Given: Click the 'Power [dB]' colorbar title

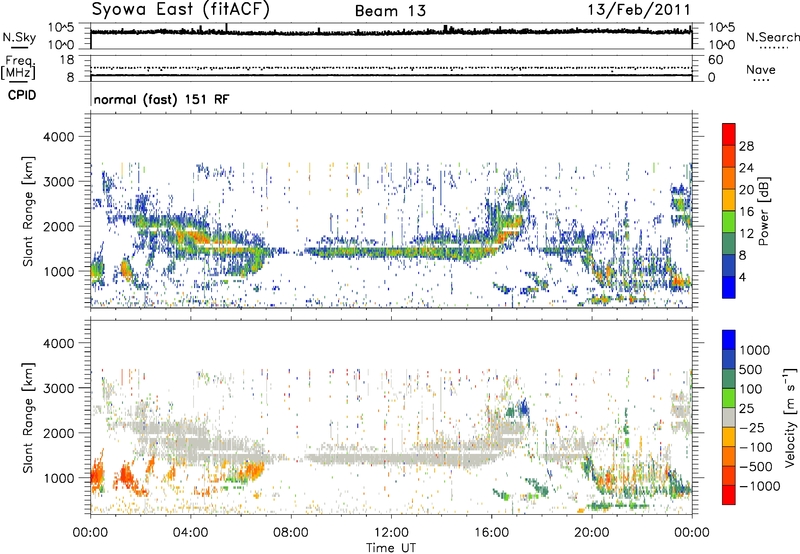Looking at the screenshot, I should (763, 211).
